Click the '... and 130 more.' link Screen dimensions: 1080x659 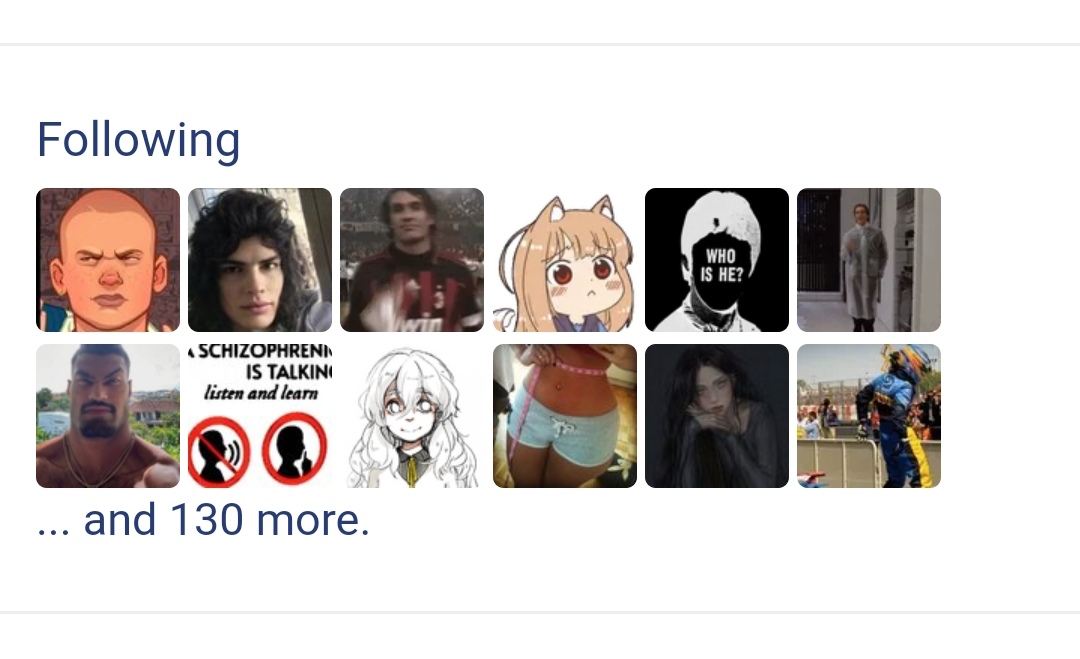[203, 519]
